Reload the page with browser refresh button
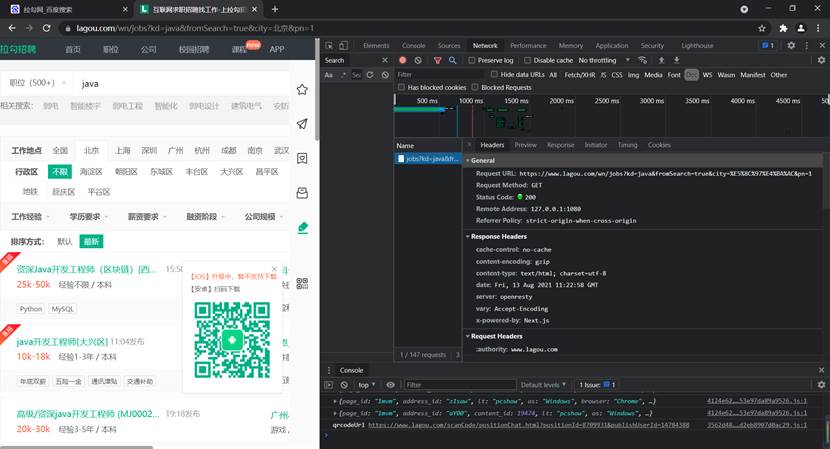Image resolution: width=830 pixels, height=449 pixels. point(47,28)
